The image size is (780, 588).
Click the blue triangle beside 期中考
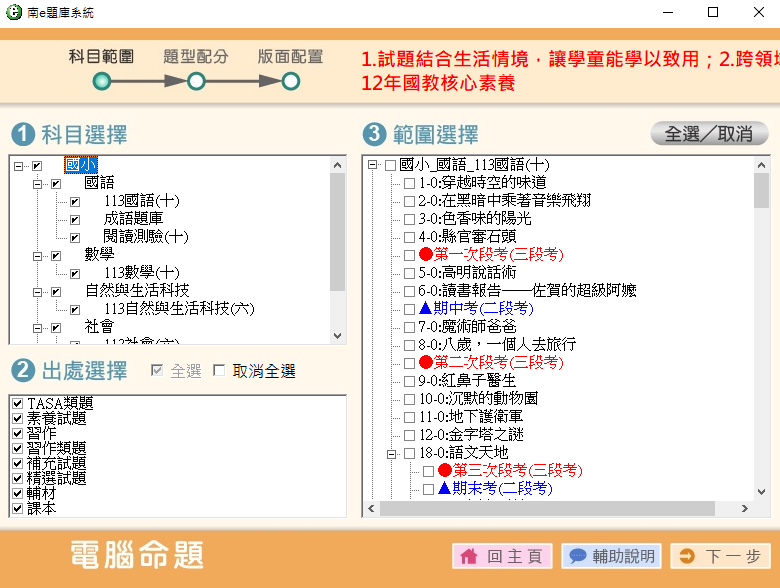point(425,308)
